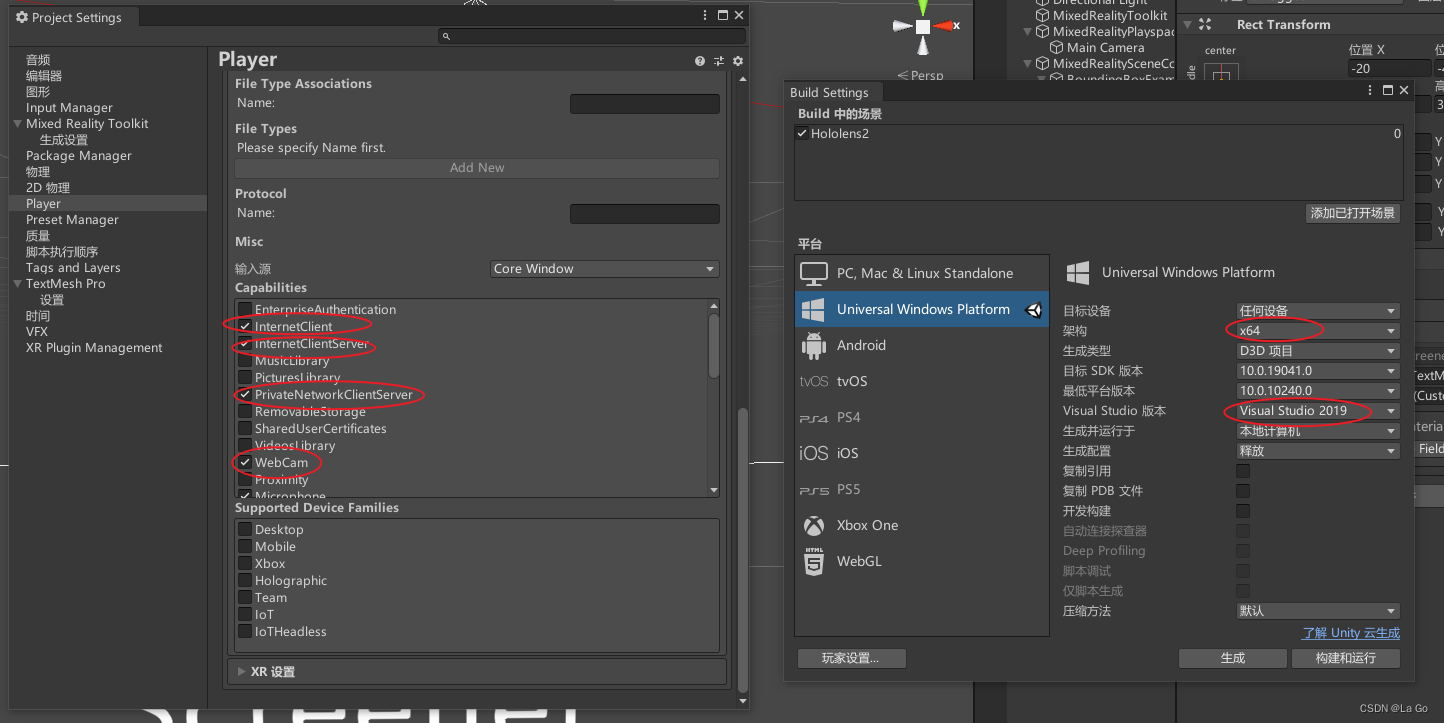Open 了解 Unity 云生成 link
Viewport: 1444px width, 723px height.
click(x=1350, y=633)
